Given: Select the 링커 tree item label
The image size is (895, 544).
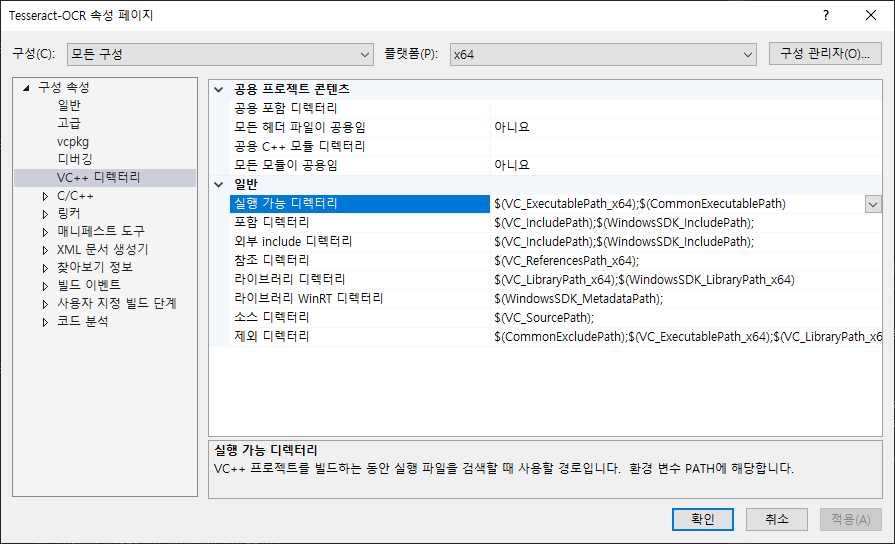Looking at the screenshot, I should [x=69, y=213].
